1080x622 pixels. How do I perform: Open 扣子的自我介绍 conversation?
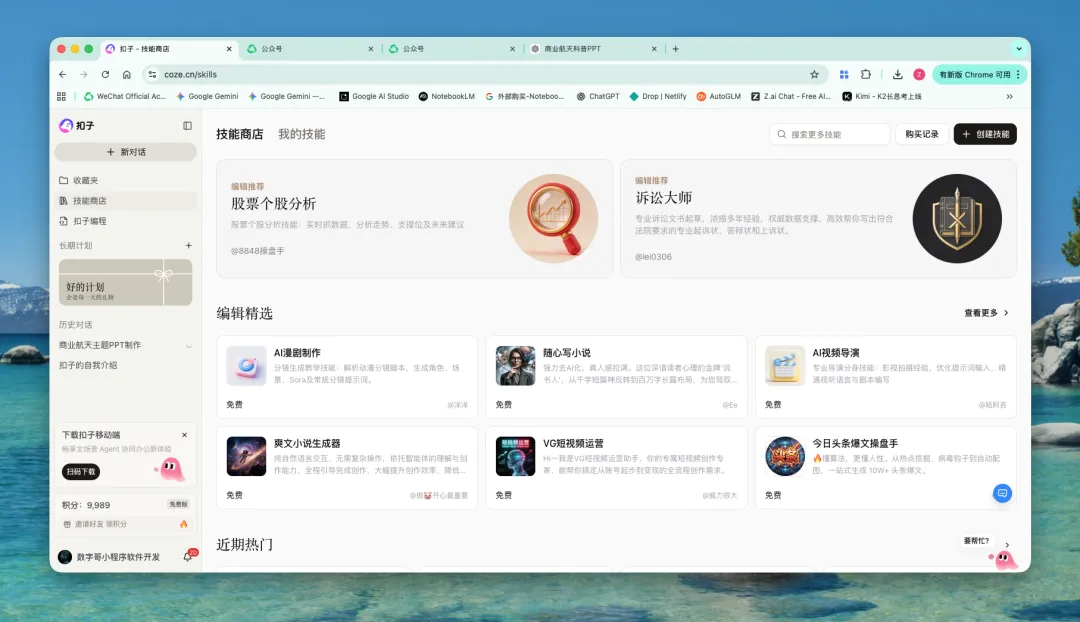[x=88, y=365]
